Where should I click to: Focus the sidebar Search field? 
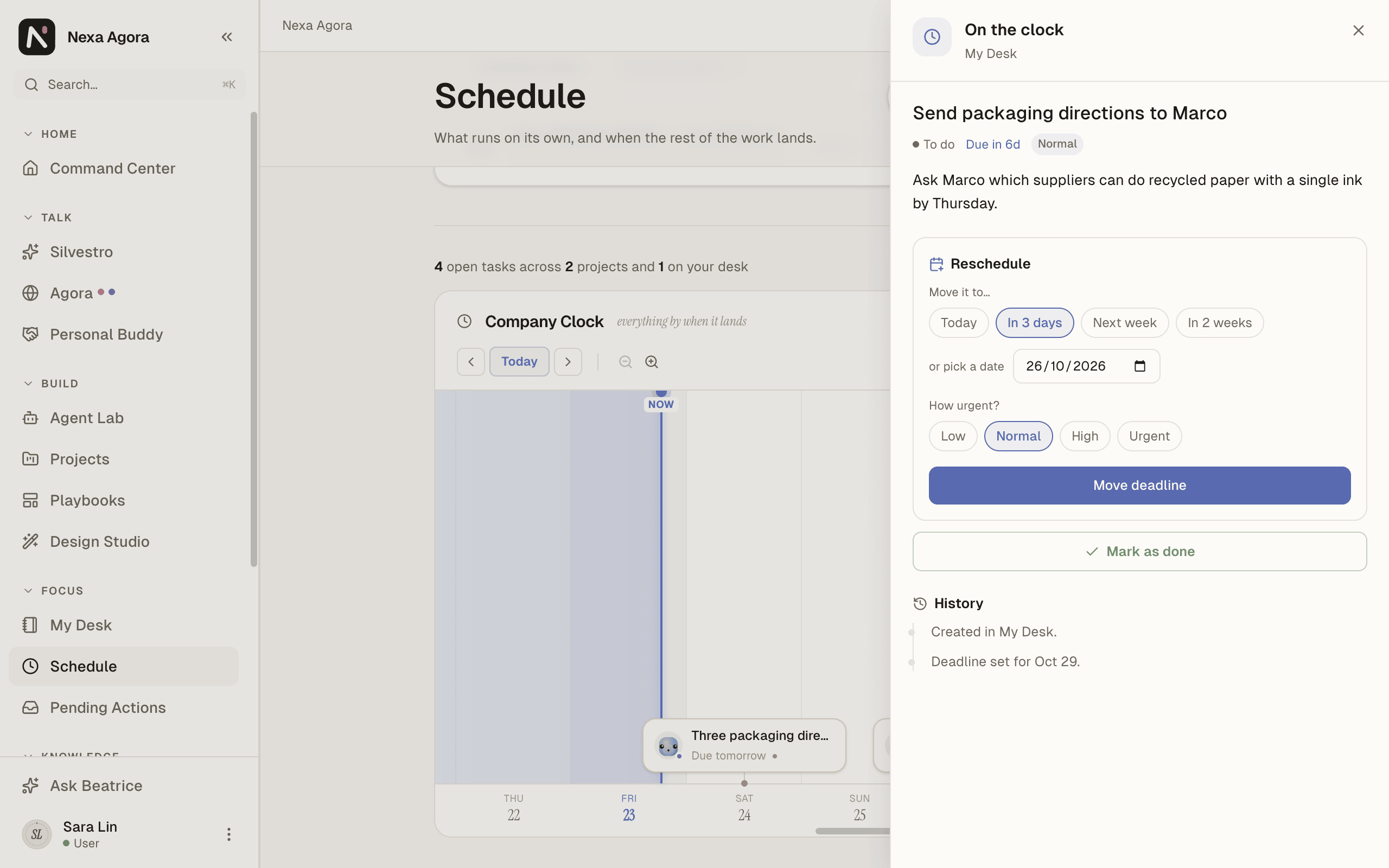pos(130,85)
